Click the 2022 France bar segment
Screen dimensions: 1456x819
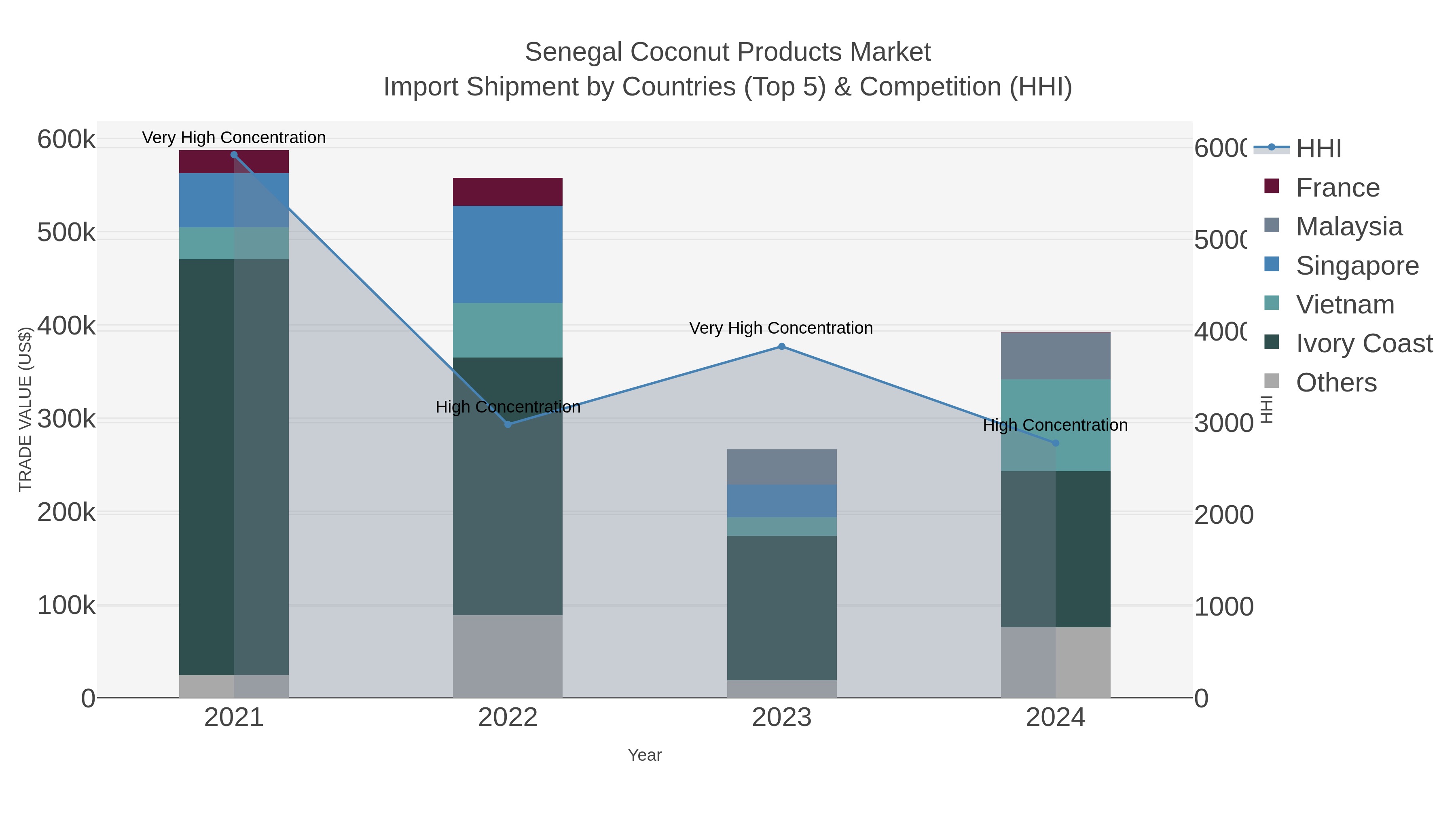pos(508,192)
